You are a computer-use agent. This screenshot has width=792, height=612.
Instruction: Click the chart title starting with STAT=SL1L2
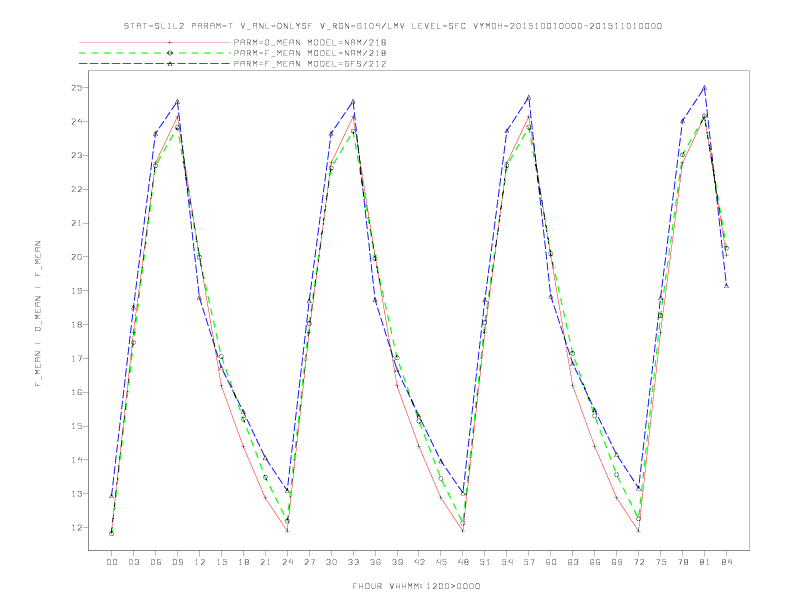point(392,26)
